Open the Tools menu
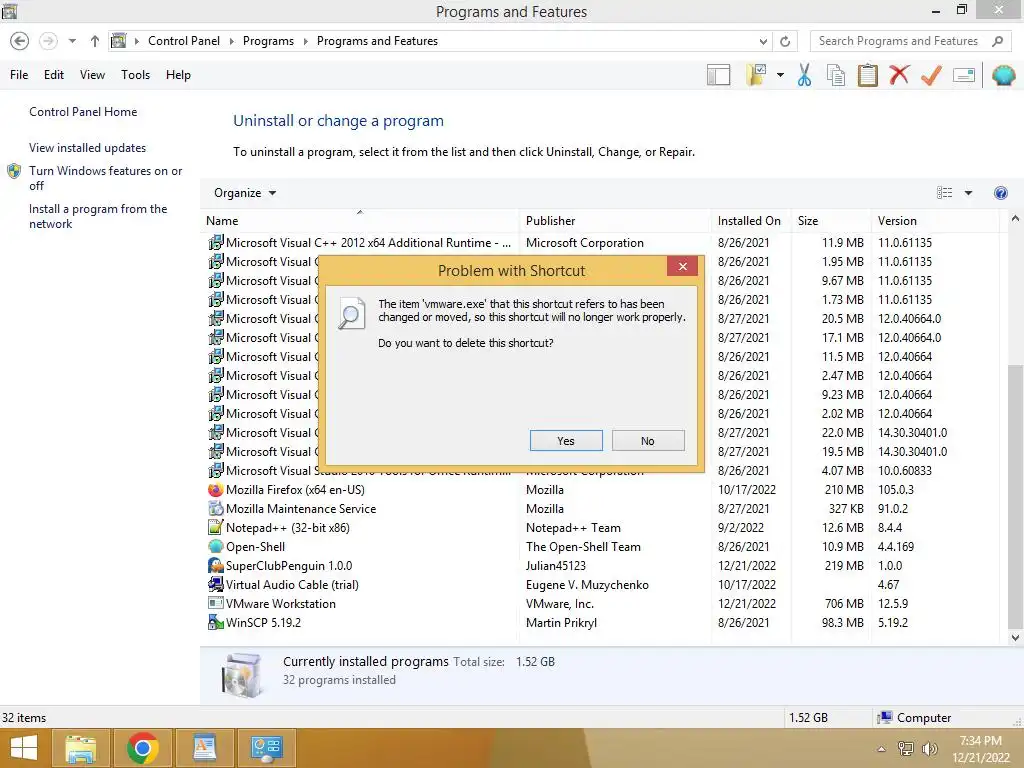The height and width of the screenshot is (768, 1024). (135, 75)
